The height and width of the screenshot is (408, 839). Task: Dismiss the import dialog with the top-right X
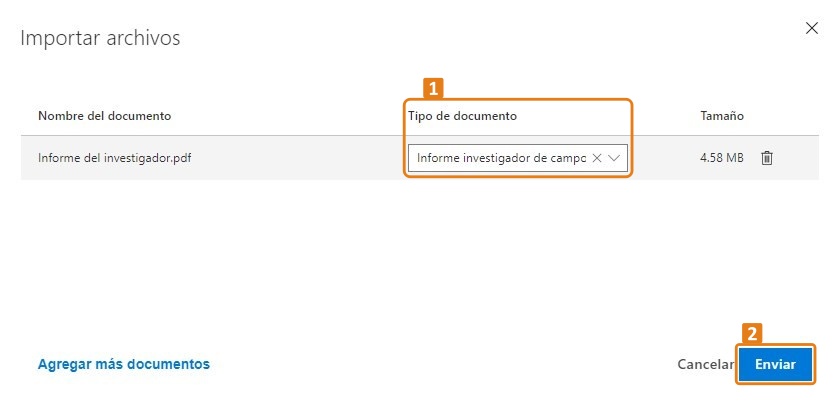(x=811, y=29)
